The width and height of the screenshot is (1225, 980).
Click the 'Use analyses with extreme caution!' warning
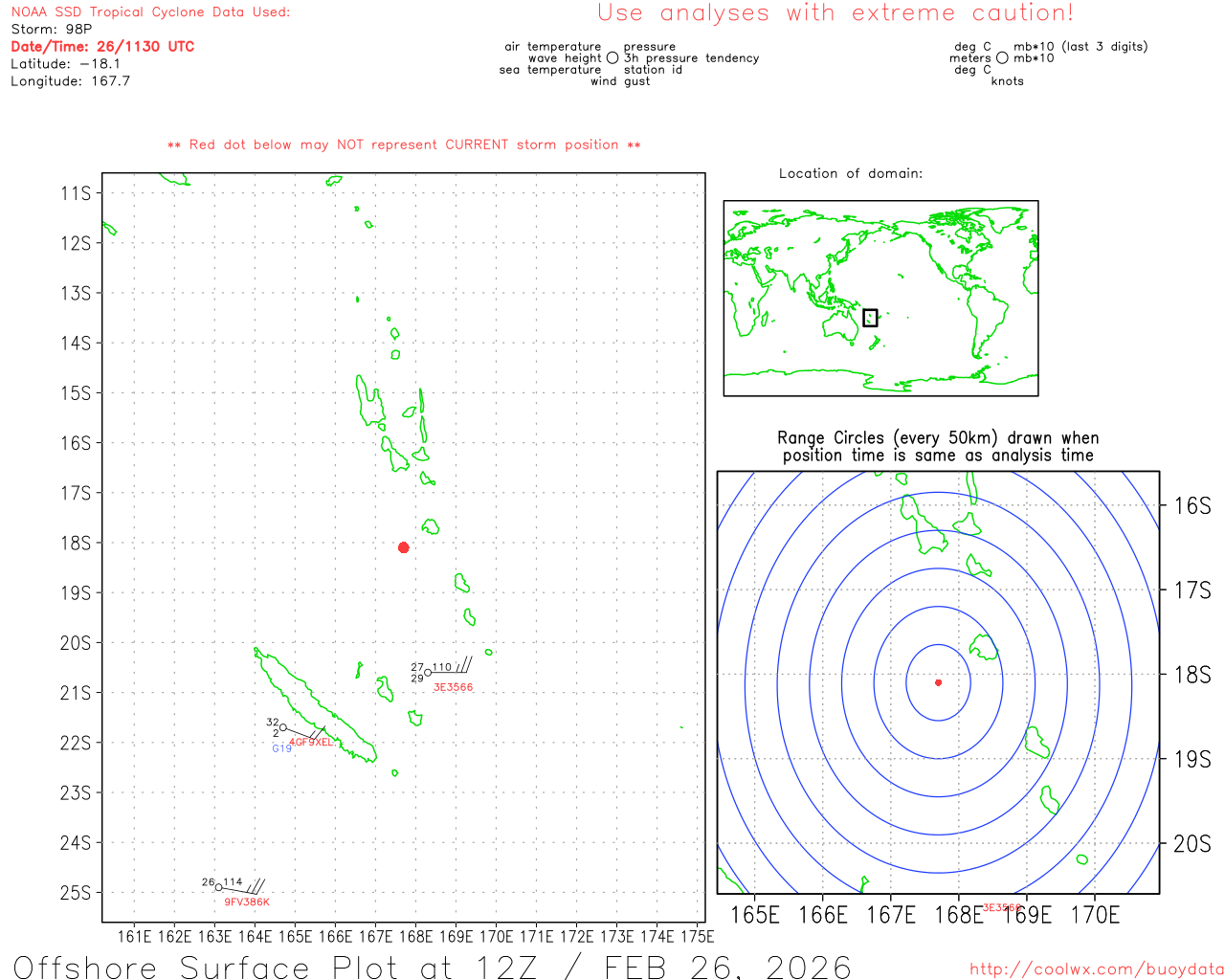[x=835, y=12]
